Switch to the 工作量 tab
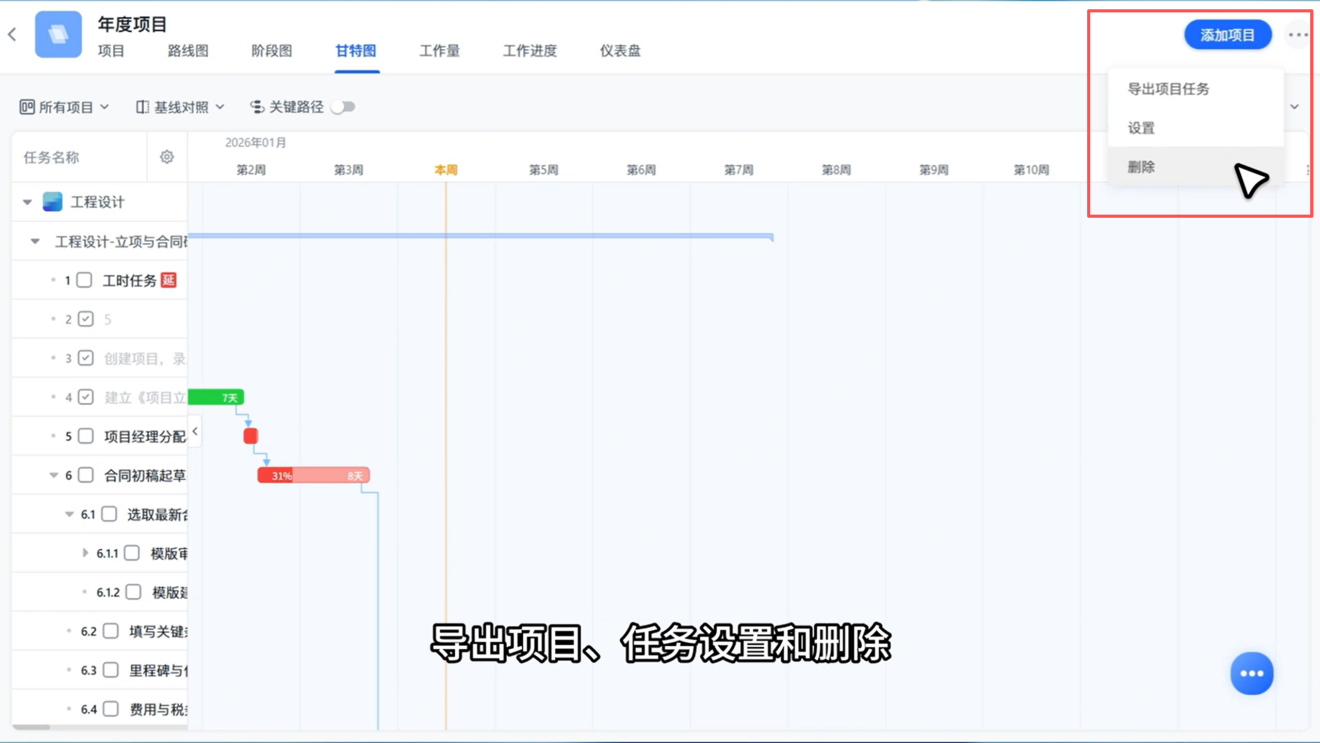1320x743 pixels. (439, 51)
